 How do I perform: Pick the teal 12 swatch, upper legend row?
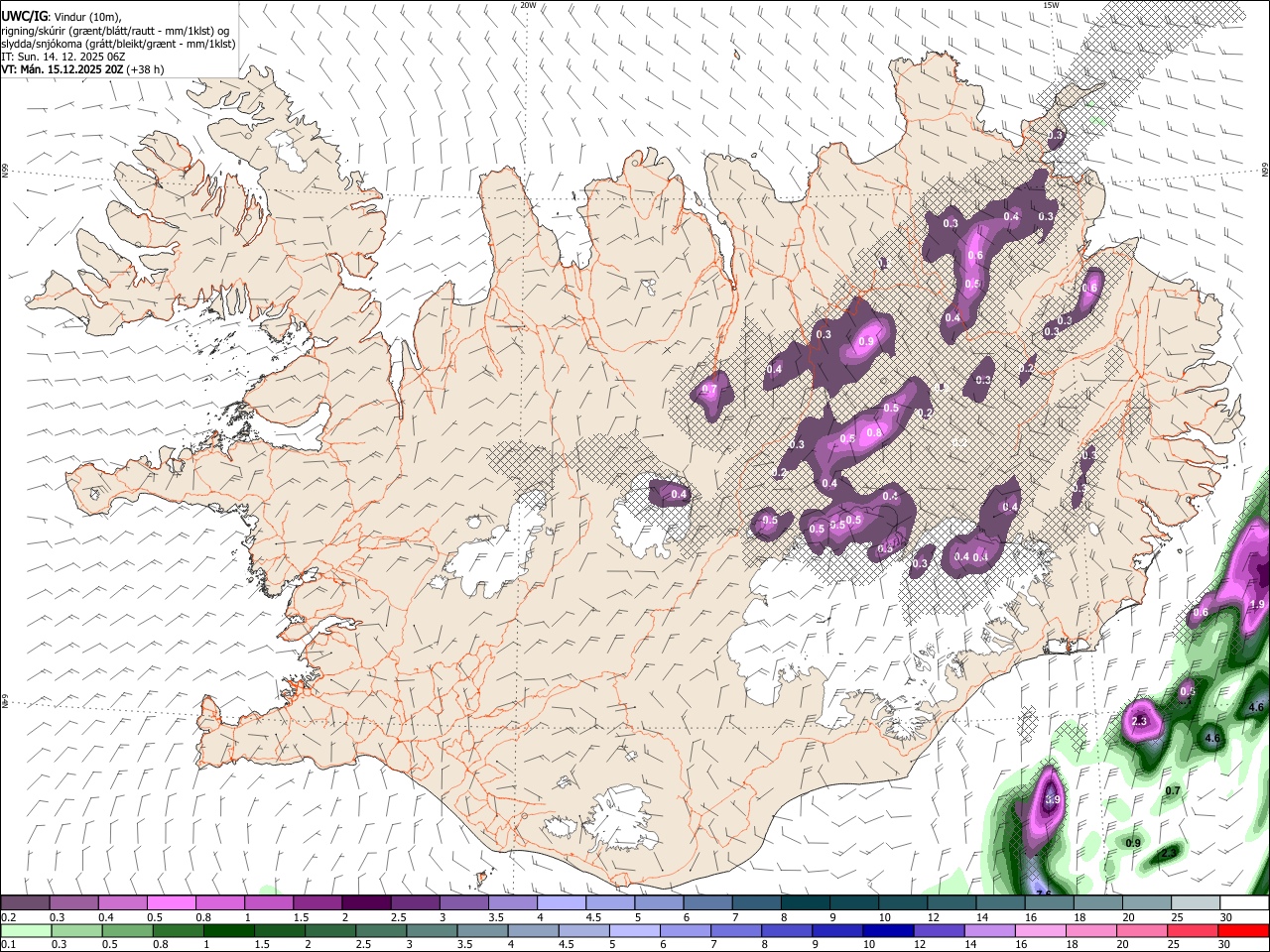(x=950, y=902)
